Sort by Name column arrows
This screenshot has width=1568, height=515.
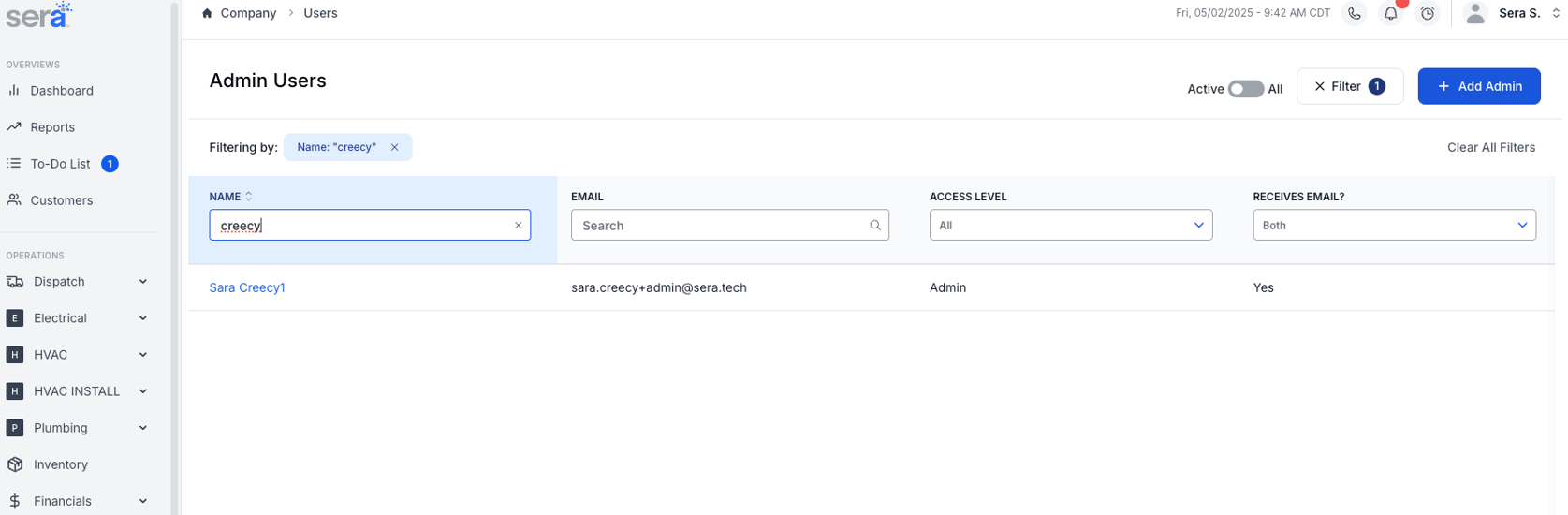tap(249, 197)
